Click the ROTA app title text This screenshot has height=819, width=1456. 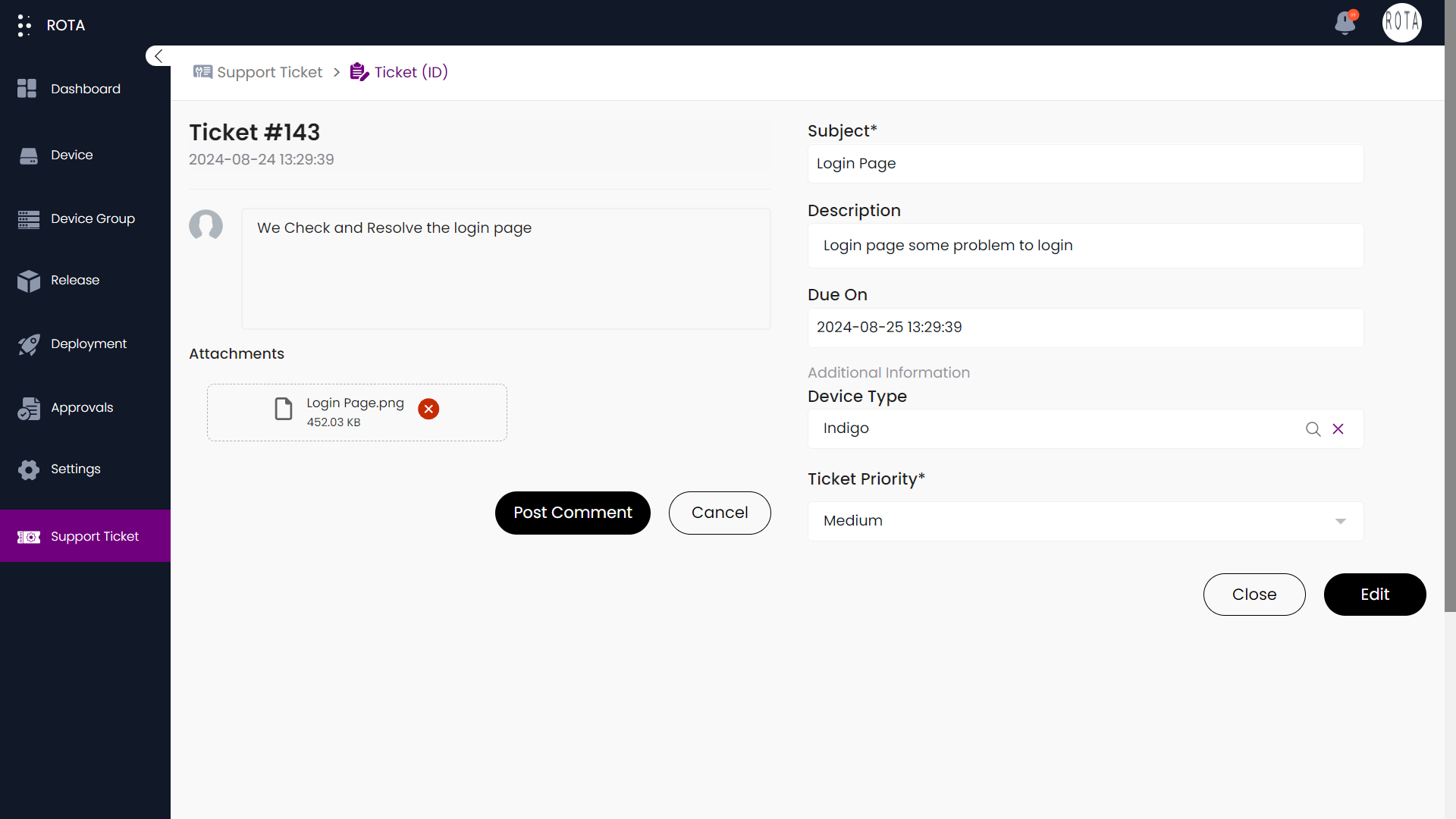[66, 25]
